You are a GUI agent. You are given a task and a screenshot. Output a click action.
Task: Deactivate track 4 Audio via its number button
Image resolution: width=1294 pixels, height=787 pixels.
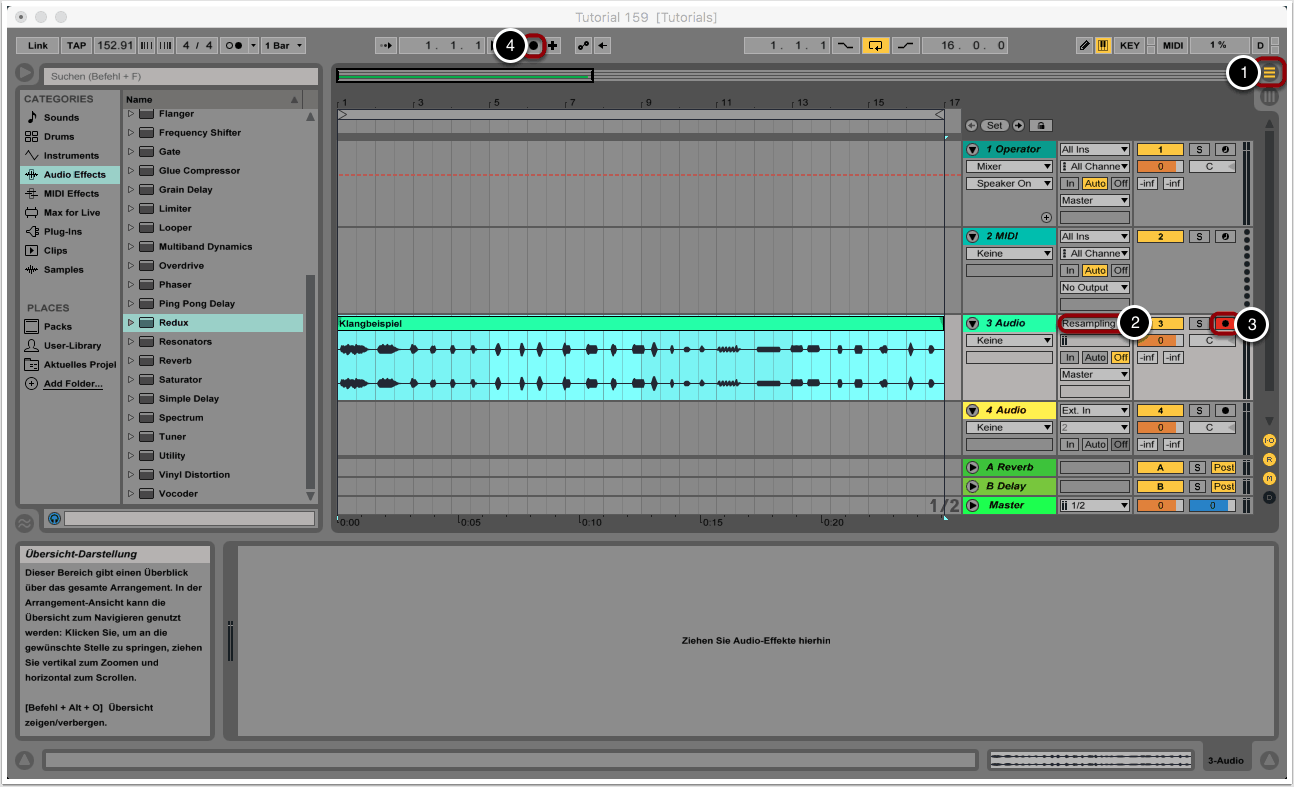(1160, 411)
